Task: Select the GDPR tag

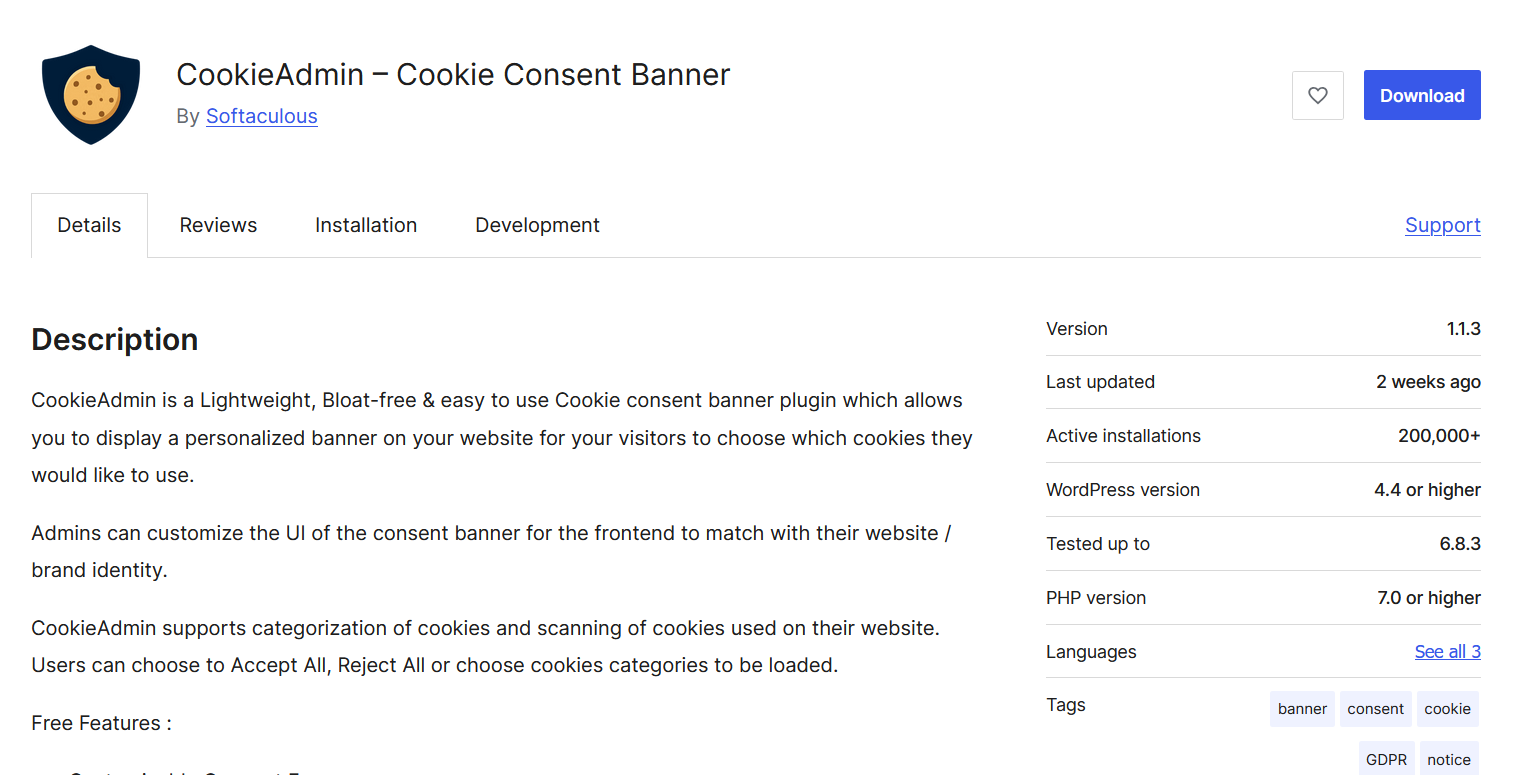Action: pyautogui.click(x=1386, y=758)
